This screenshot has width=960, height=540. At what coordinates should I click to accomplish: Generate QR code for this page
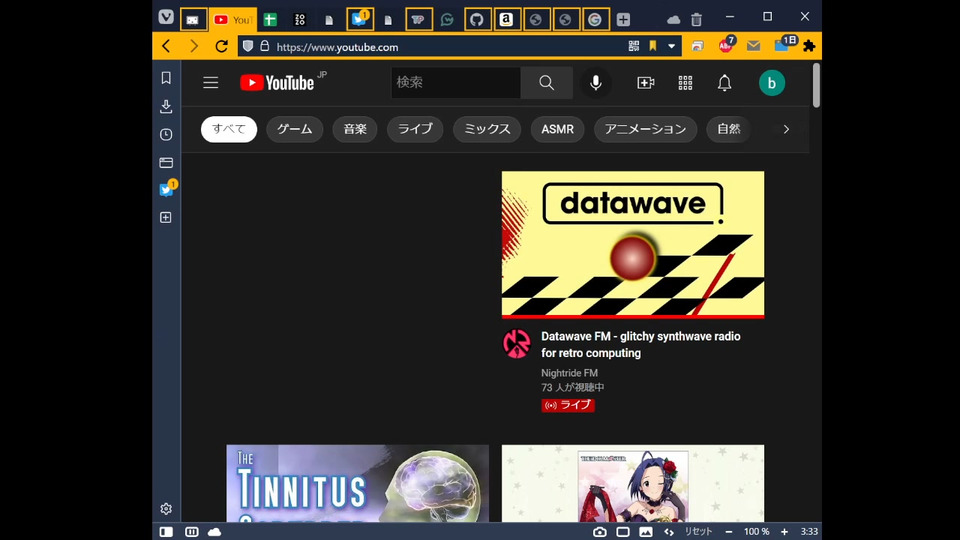click(634, 46)
